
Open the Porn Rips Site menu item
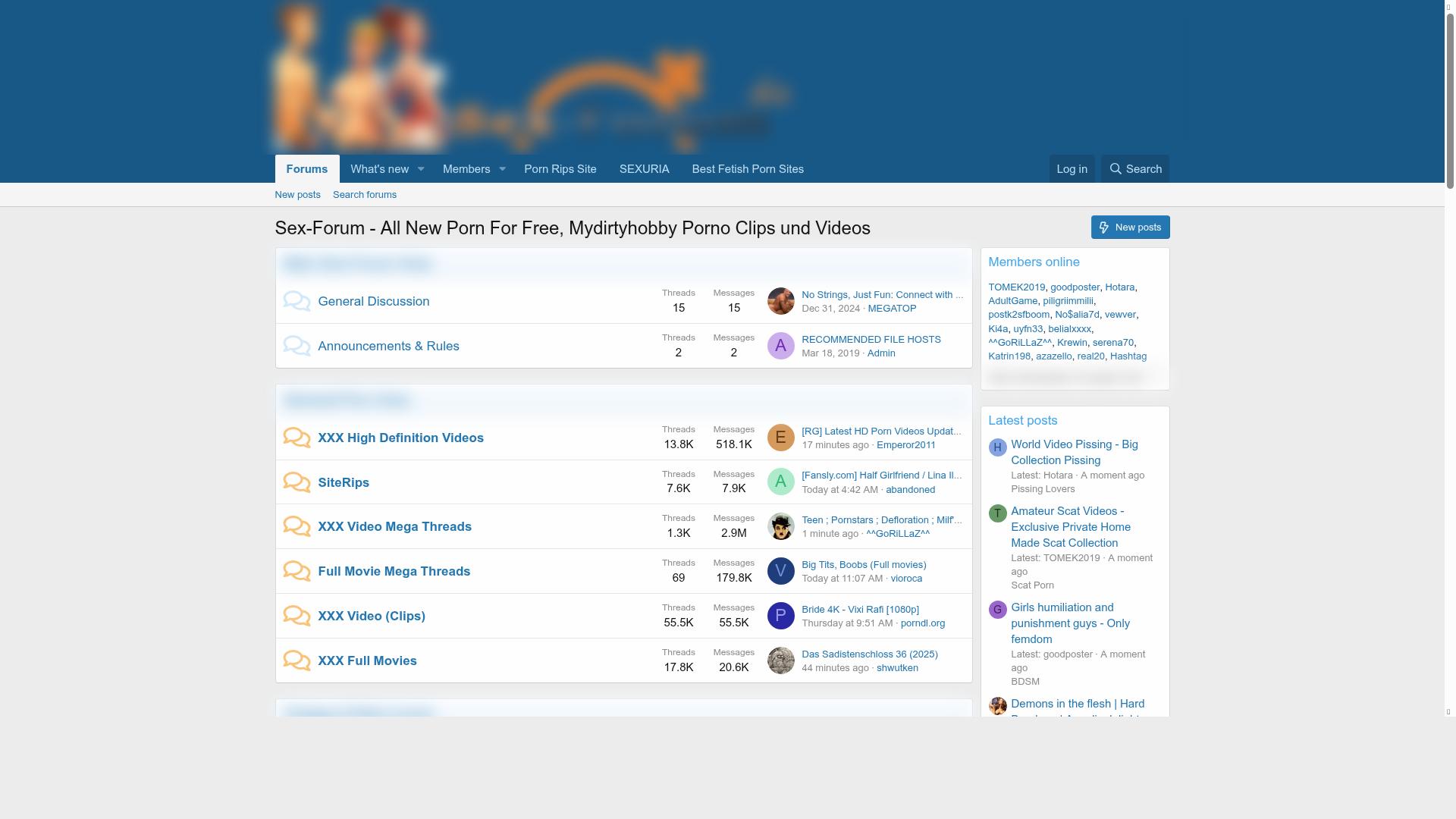pyautogui.click(x=560, y=169)
